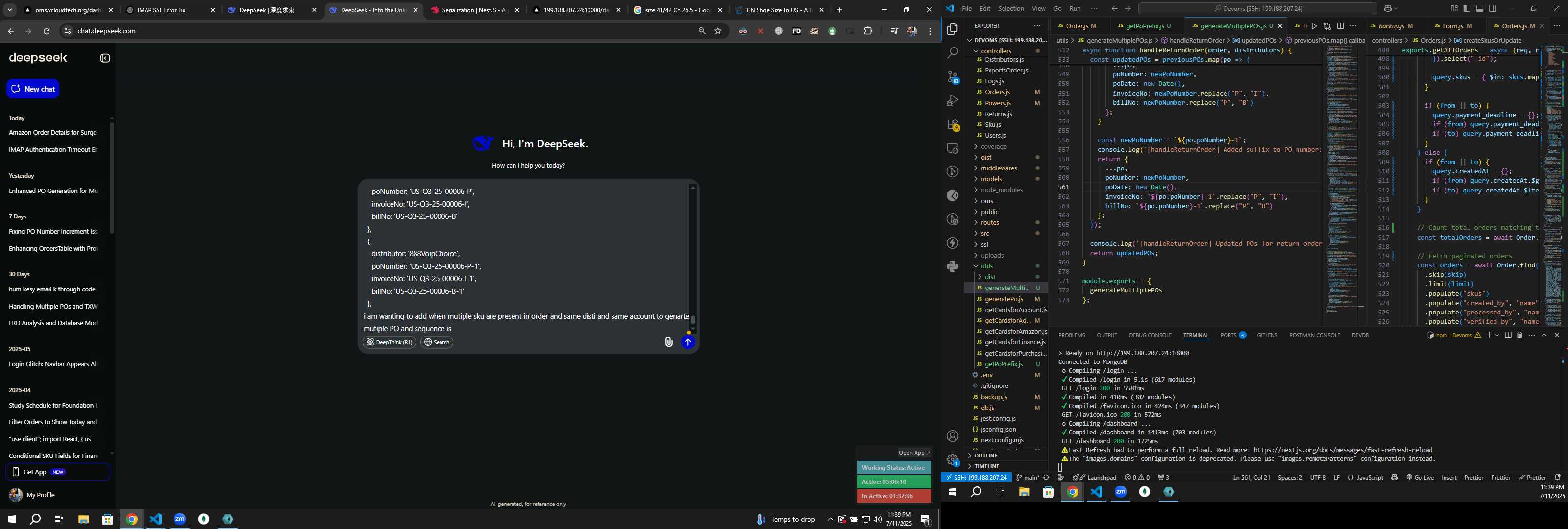The image size is (1568, 529).
Task: Click Run file play icon in editor toolbar
Action: pyautogui.click(x=1314, y=26)
